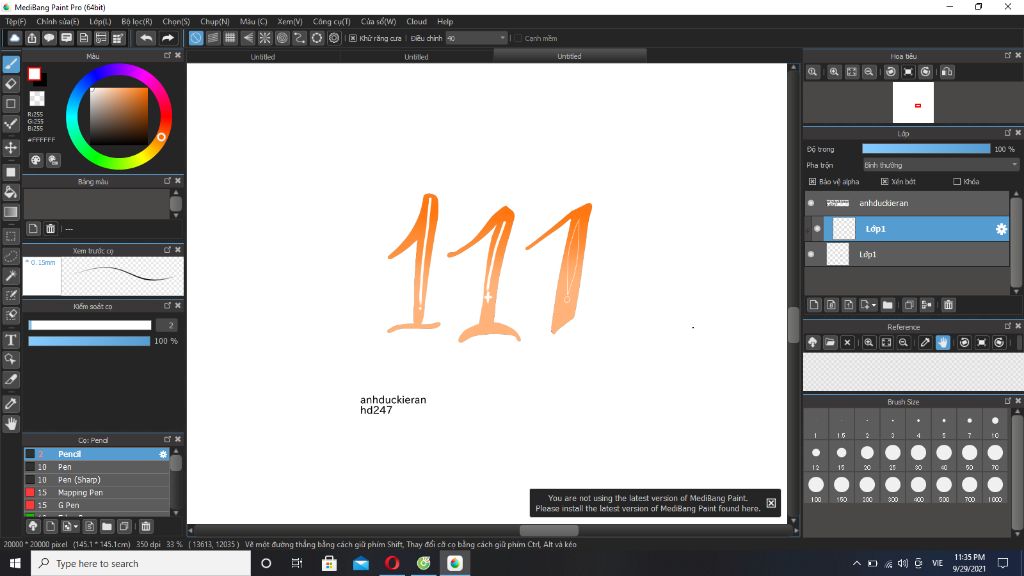Select the Magic Wand tool

click(11, 276)
